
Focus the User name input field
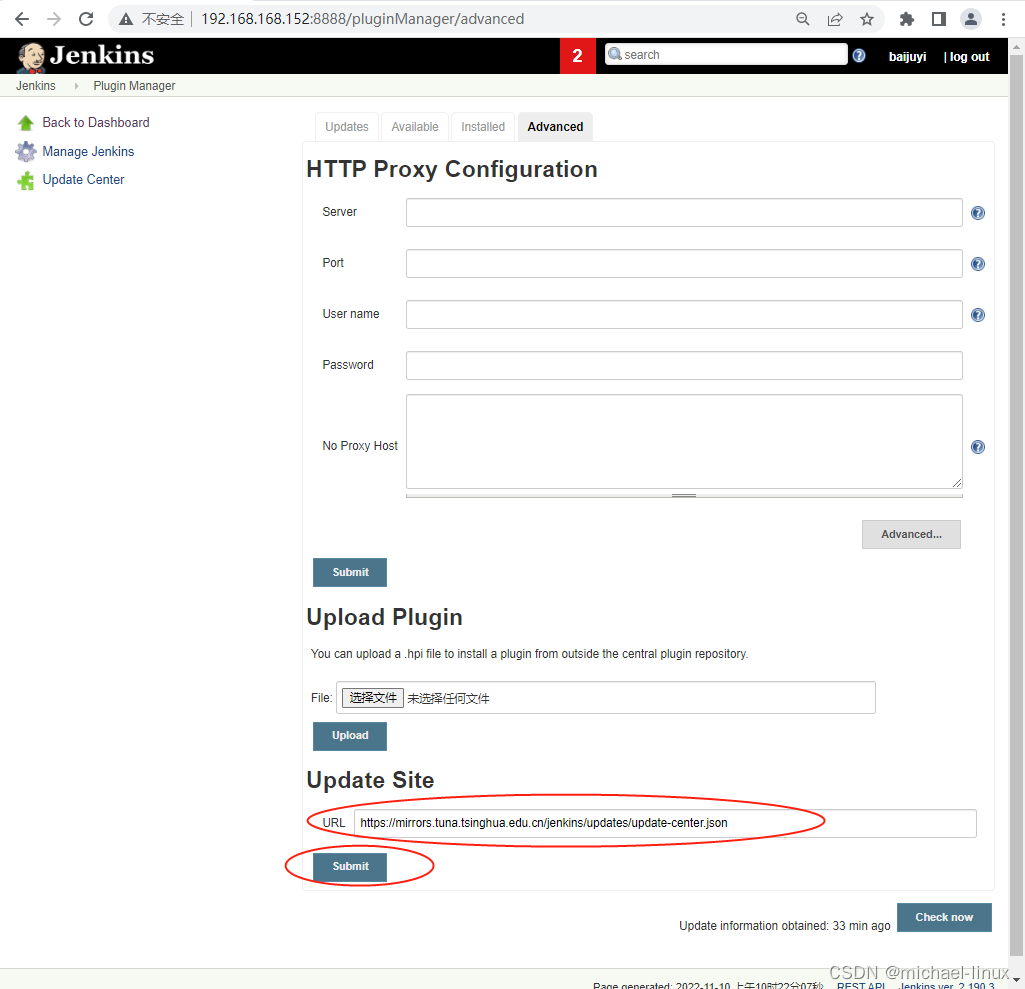coord(684,314)
